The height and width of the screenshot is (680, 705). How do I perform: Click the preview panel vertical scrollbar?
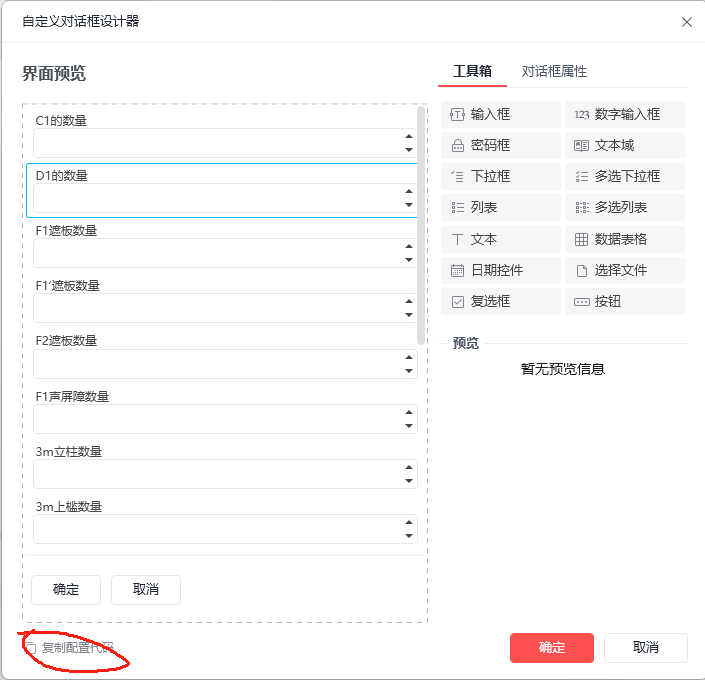421,225
